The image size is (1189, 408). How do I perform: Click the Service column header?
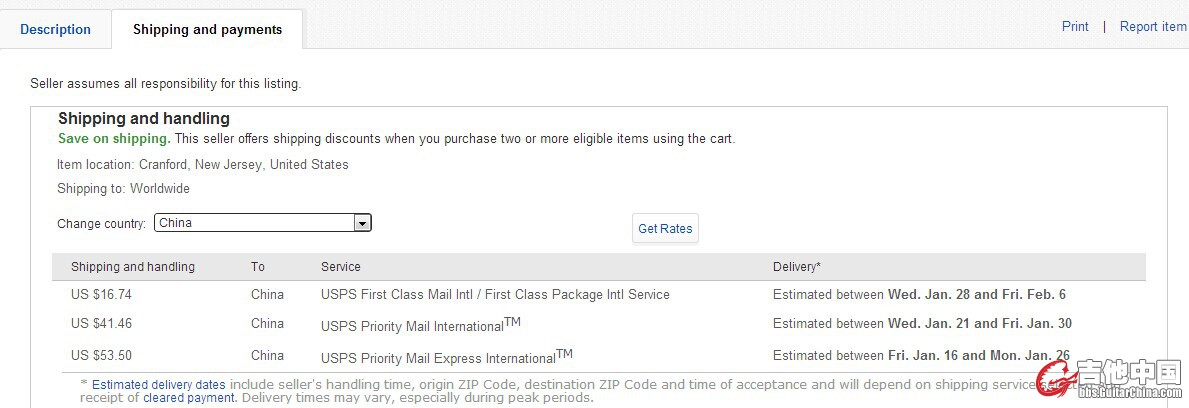pyautogui.click(x=341, y=267)
